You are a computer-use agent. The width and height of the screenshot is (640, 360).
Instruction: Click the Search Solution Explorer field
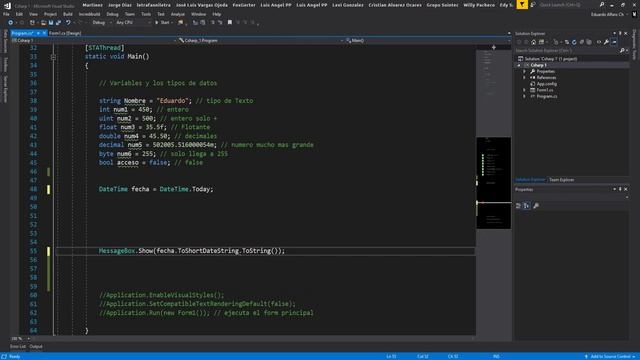pyautogui.click(x=567, y=51)
